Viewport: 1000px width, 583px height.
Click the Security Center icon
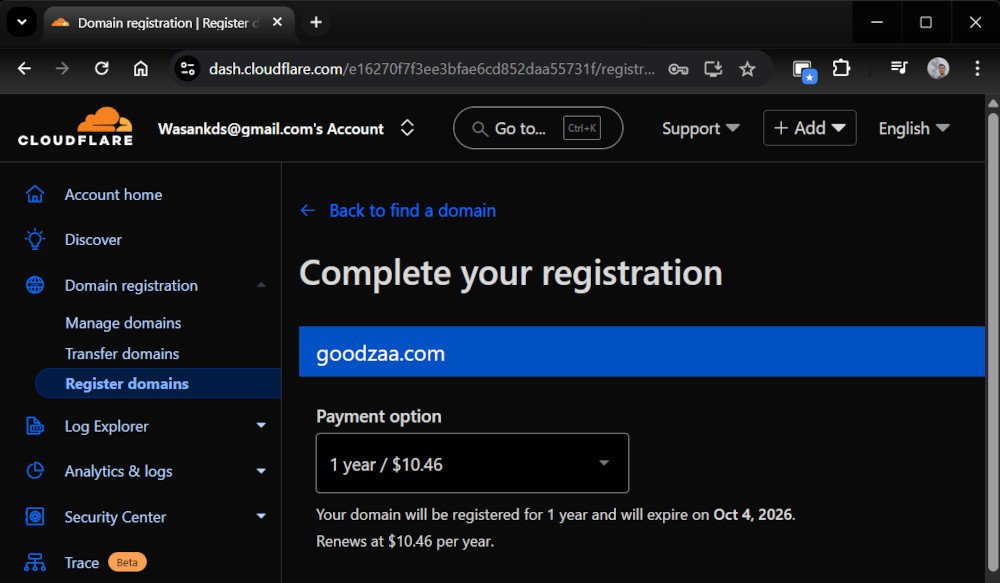[35, 517]
